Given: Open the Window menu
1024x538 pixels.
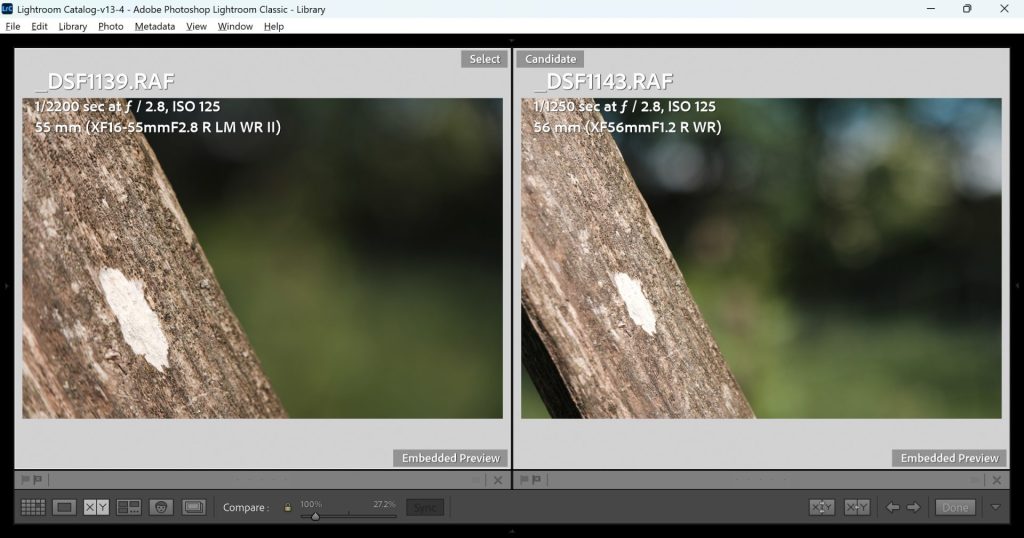Looking at the screenshot, I should point(235,26).
